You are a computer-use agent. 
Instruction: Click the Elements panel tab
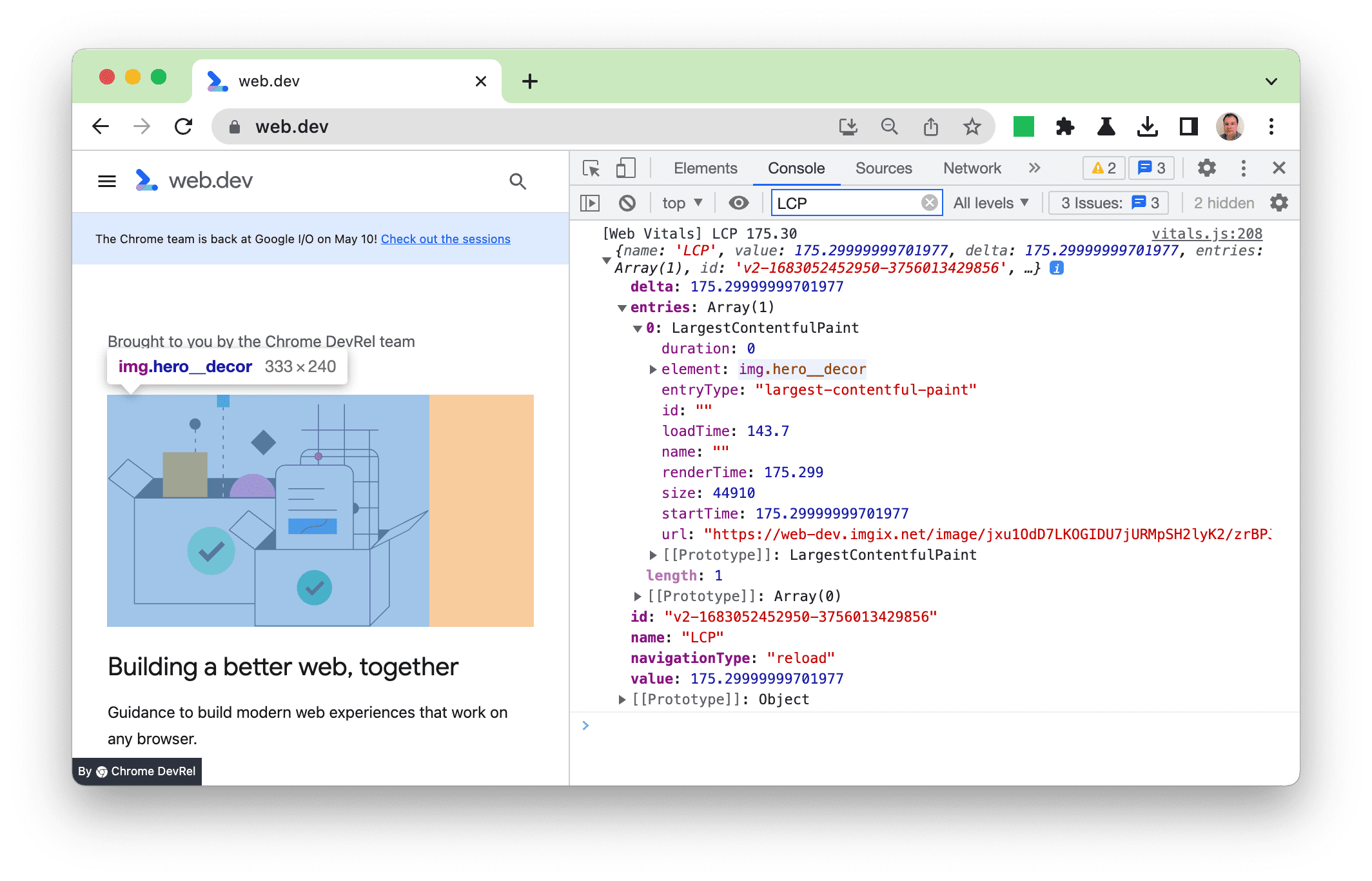tap(703, 168)
